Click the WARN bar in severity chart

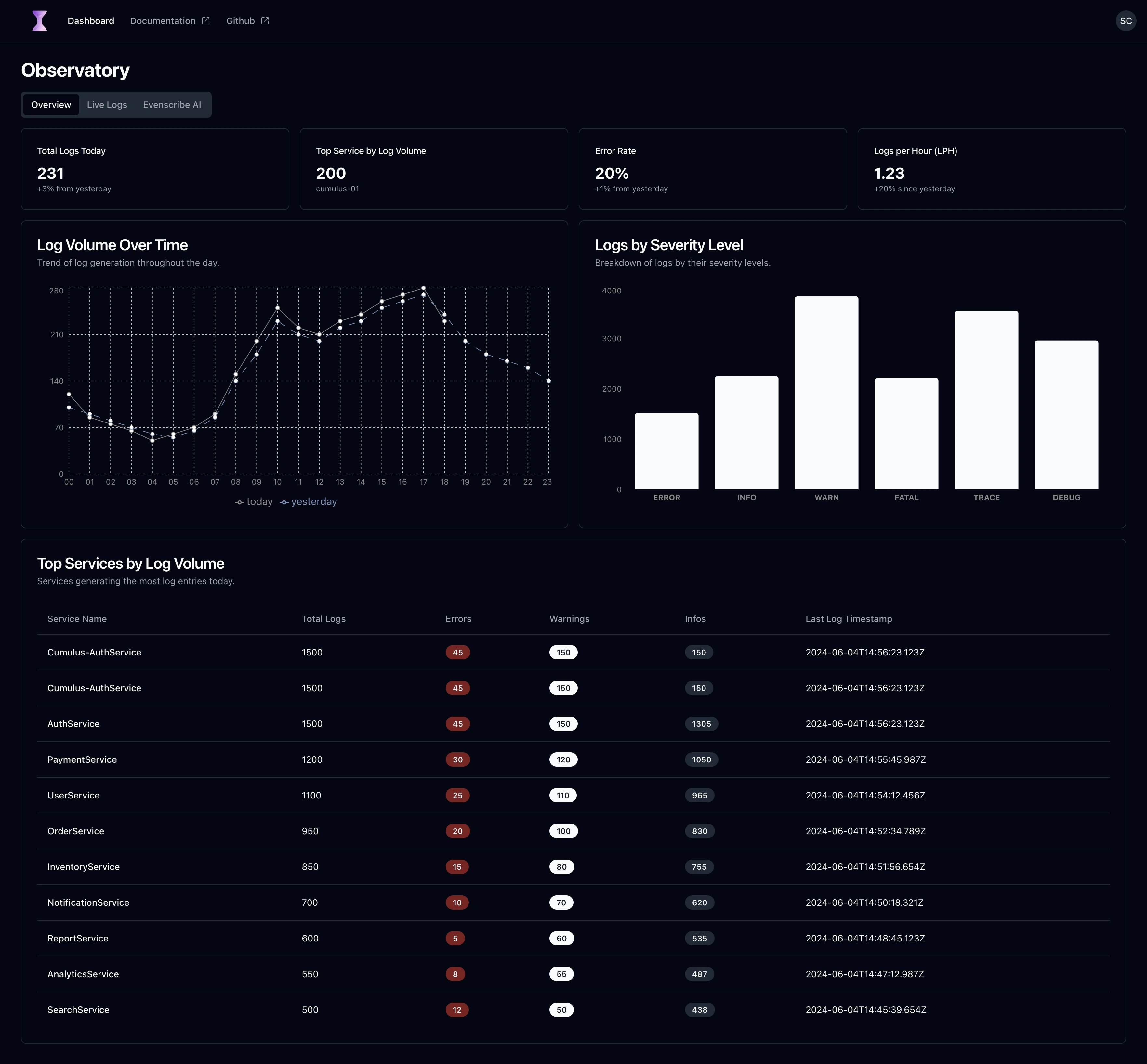click(826, 393)
